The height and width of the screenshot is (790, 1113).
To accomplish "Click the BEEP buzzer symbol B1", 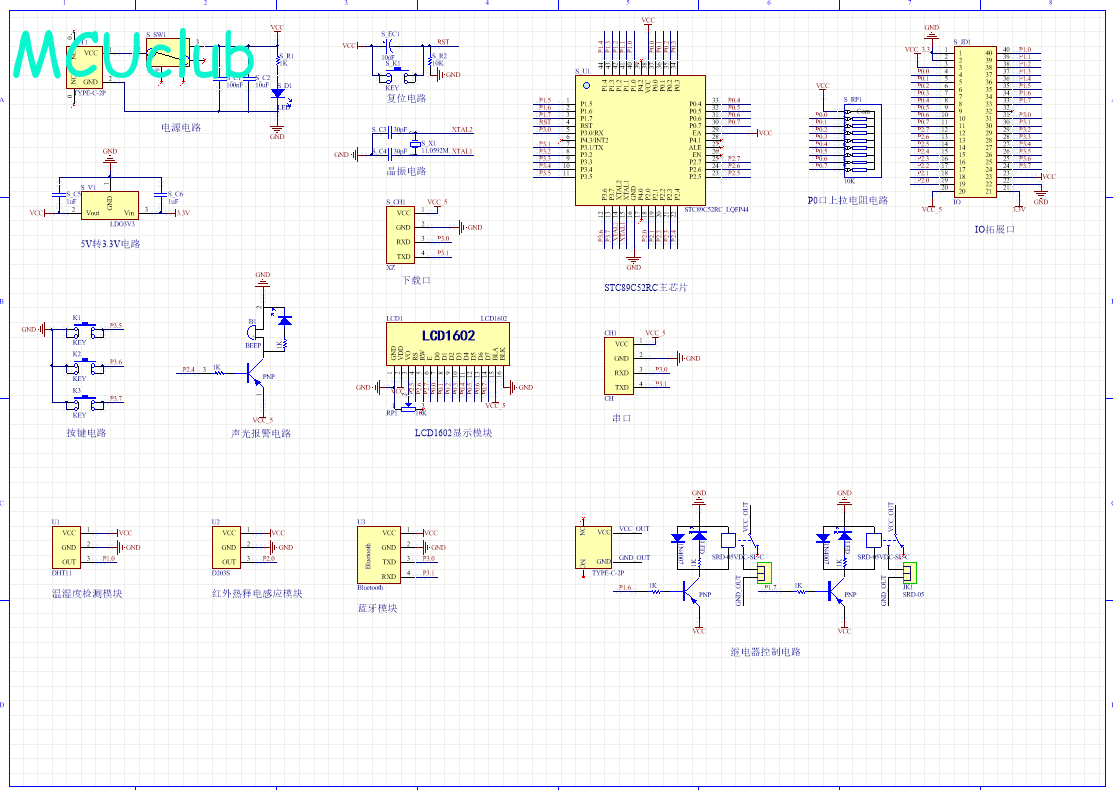I will tap(255, 334).
